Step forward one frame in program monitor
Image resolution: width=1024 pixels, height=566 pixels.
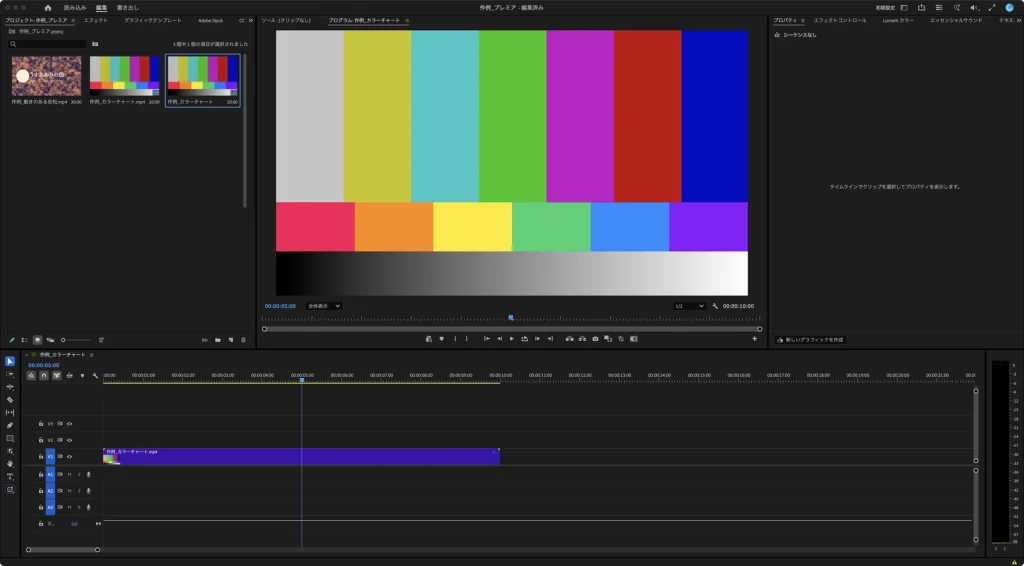click(x=537, y=339)
